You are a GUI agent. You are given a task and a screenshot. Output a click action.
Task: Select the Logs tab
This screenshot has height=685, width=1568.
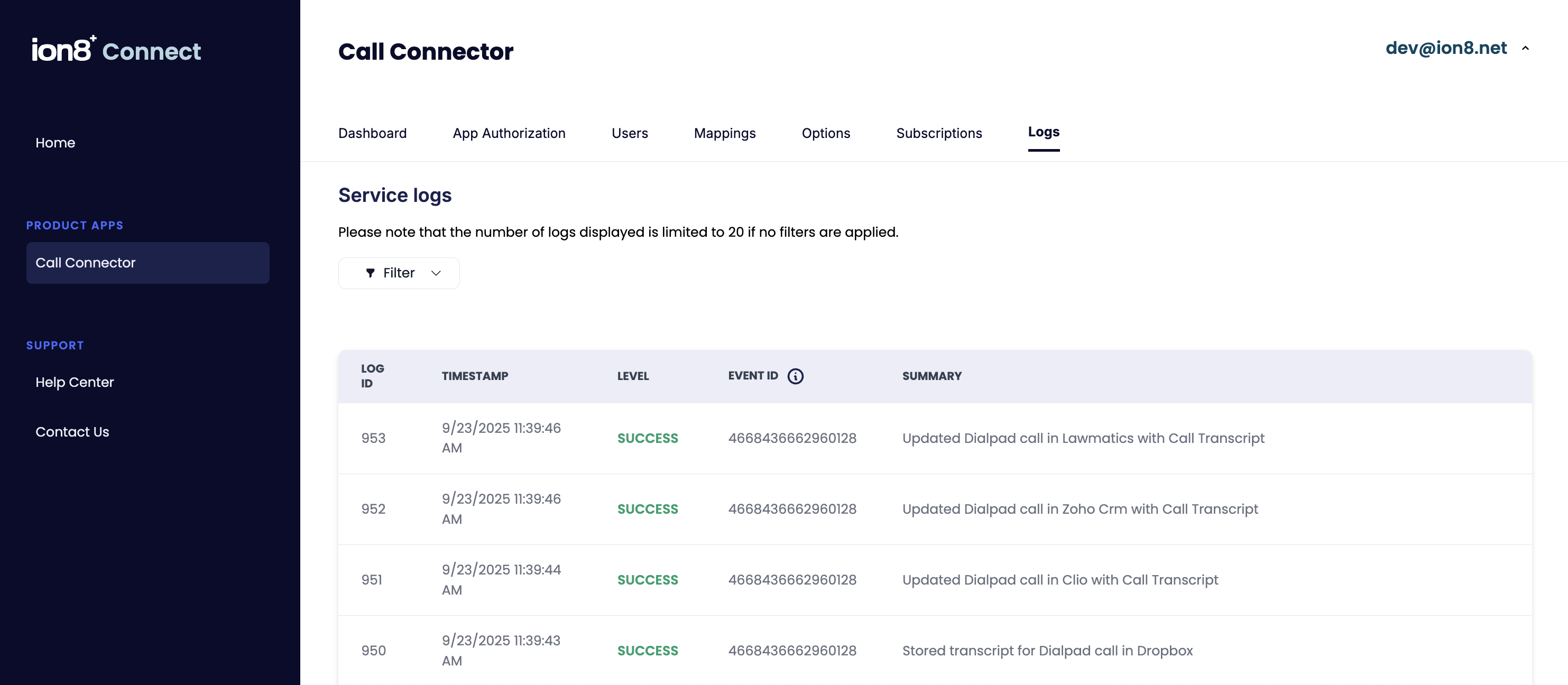(1043, 132)
